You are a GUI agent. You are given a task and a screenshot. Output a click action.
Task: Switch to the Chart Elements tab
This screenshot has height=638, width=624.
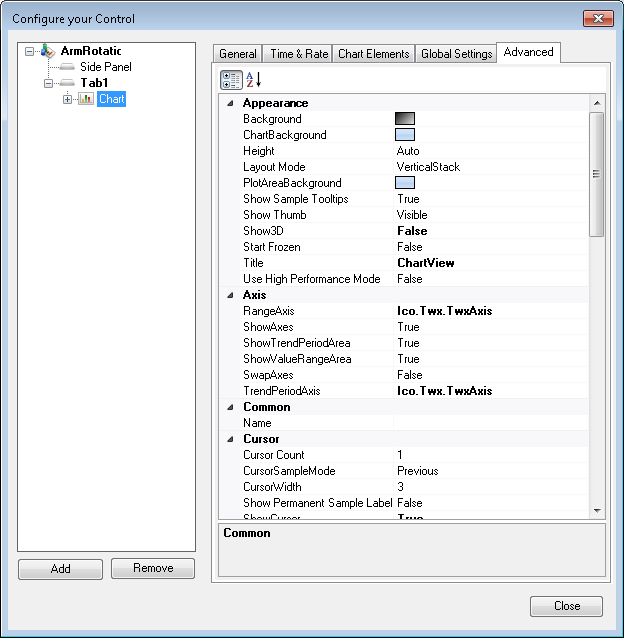[374, 54]
